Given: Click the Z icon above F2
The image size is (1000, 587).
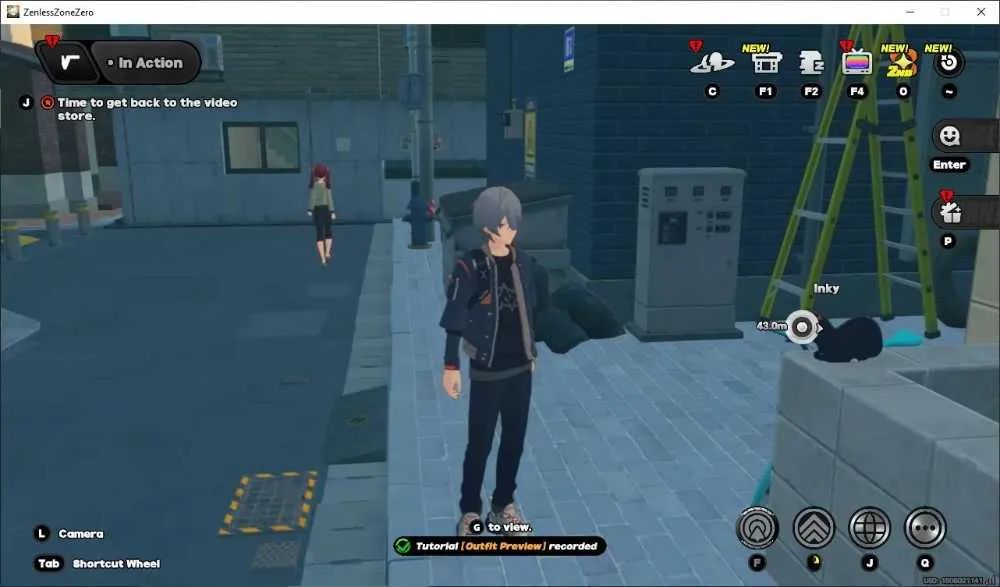Looking at the screenshot, I should click(811, 63).
